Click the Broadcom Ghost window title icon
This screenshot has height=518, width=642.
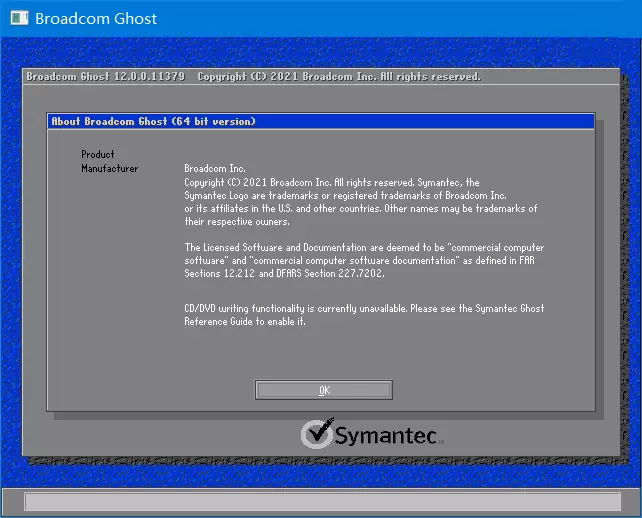pyautogui.click(x=19, y=18)
